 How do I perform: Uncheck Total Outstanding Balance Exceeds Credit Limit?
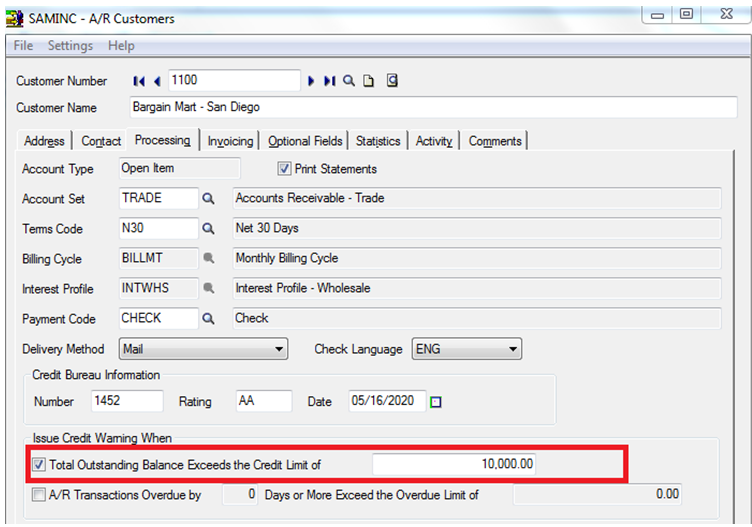point(39,464)
